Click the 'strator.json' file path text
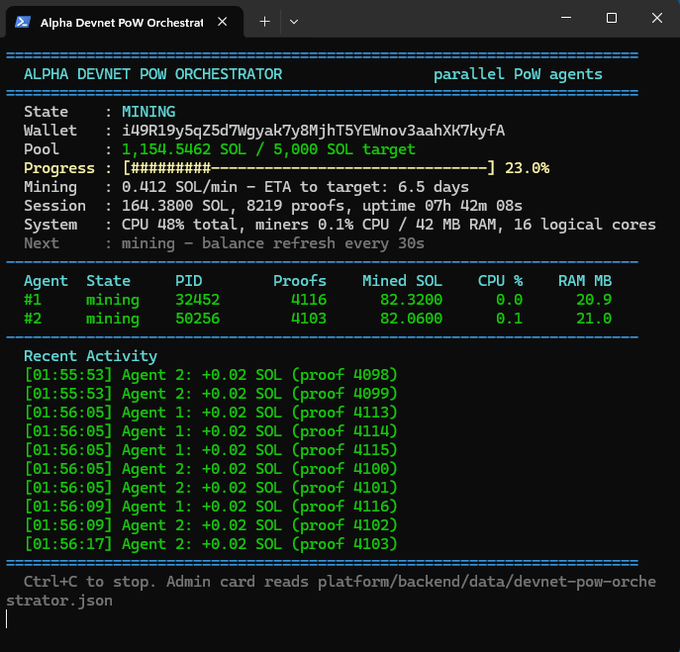Viewport: 680px width, 652px height. pyautogui.click(x=59, y=601)
